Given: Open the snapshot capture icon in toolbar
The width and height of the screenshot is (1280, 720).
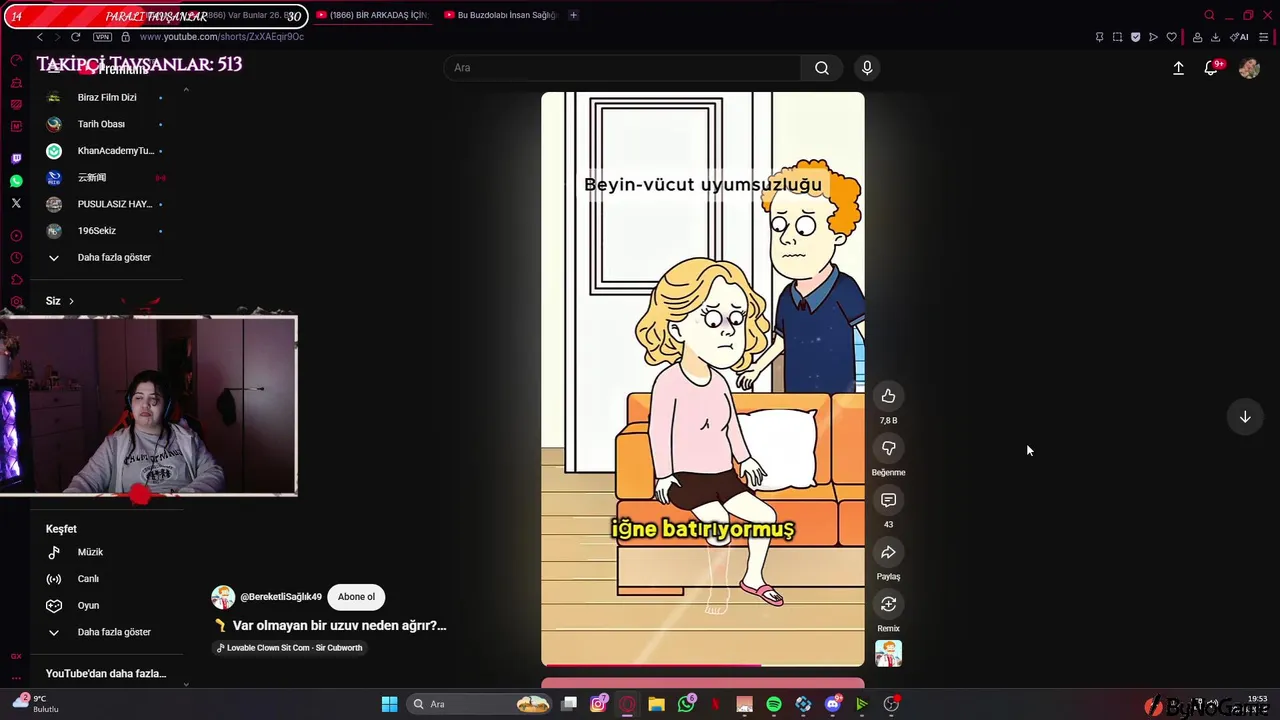Looking at the screenshot, I should [x=1117, y=37].
